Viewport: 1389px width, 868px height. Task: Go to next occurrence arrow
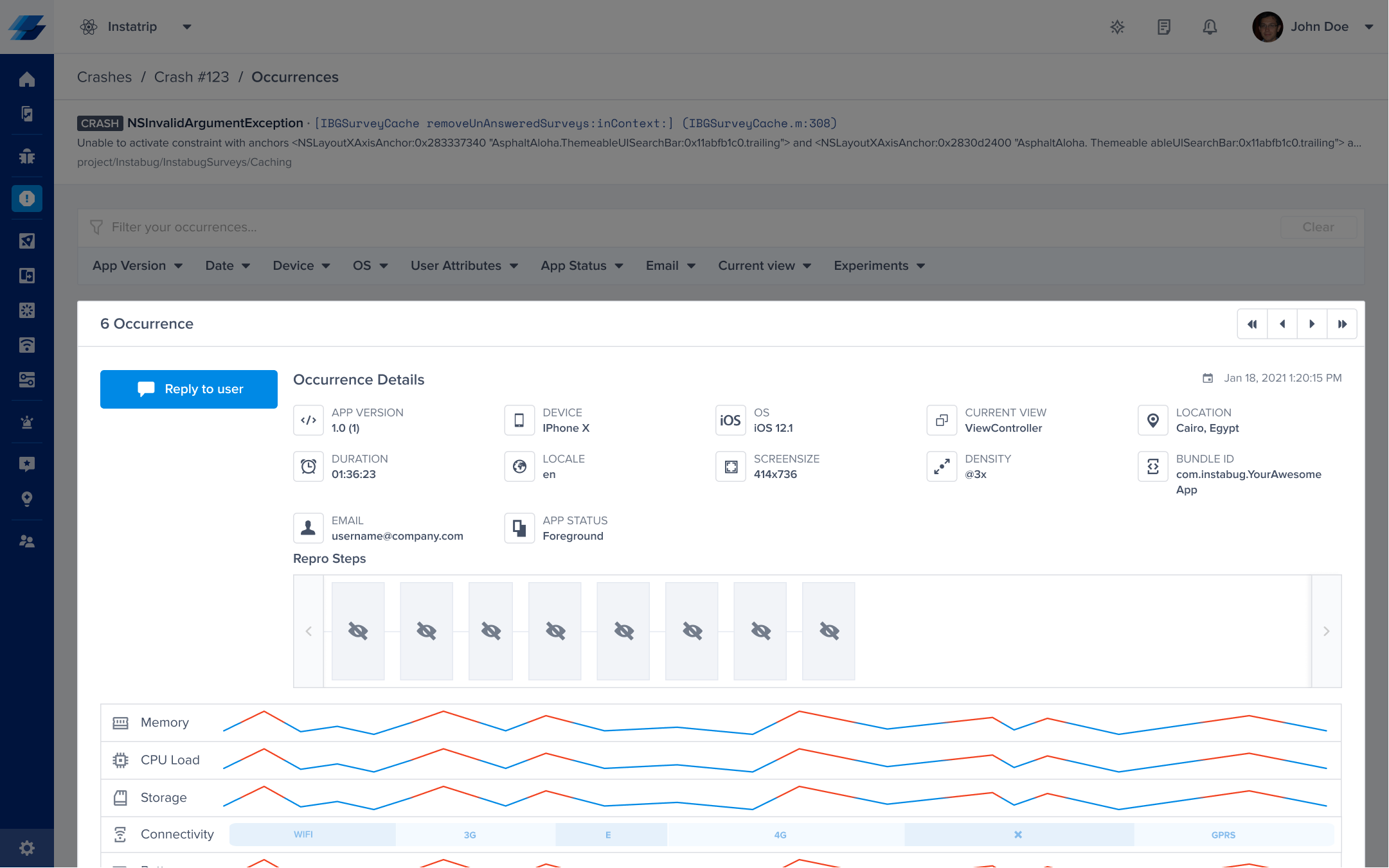click(x=1312, y=324)
